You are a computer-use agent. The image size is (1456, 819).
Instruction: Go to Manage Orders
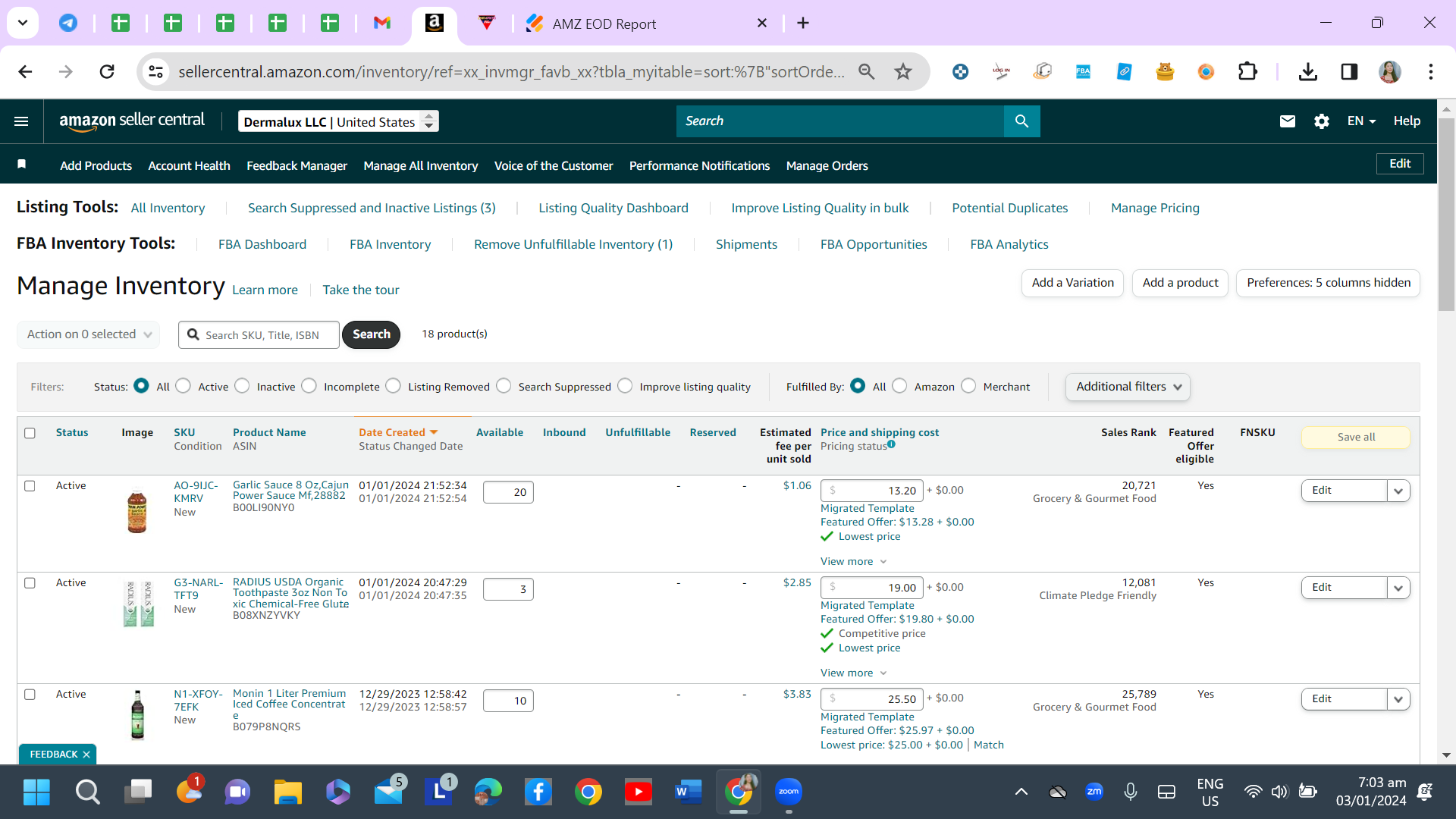click(827, 165)
